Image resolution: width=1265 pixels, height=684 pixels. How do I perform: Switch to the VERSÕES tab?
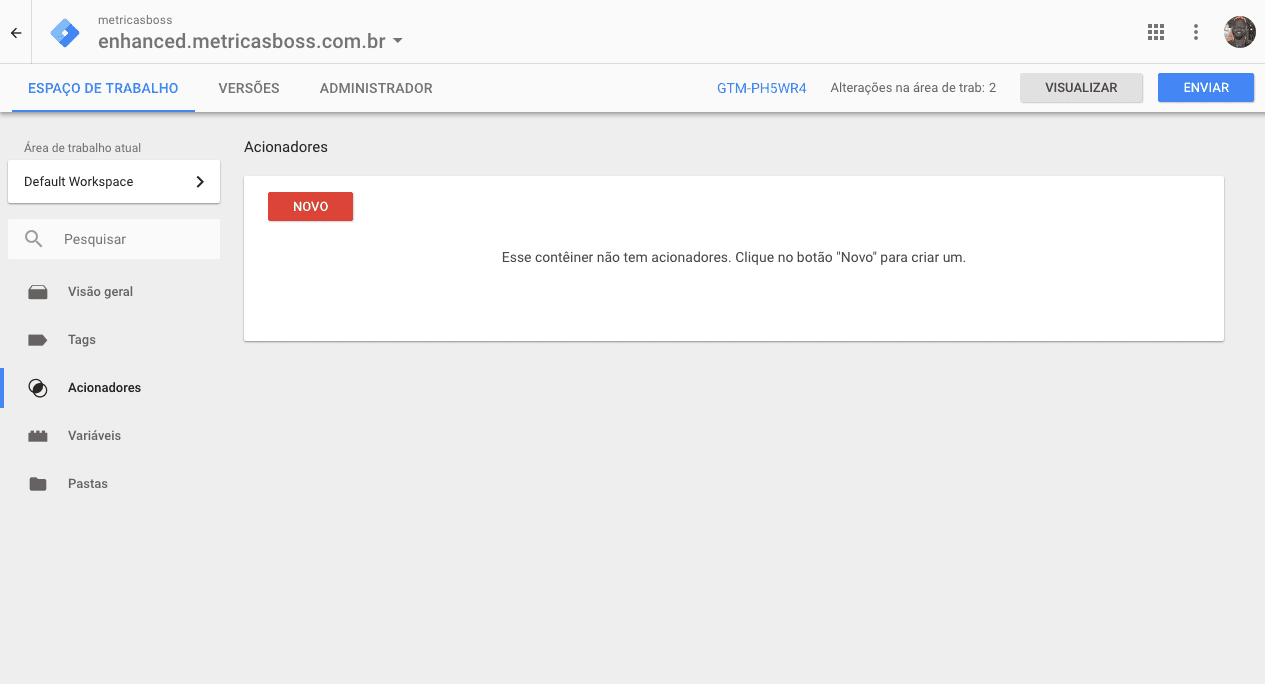[x=248, y=88]
